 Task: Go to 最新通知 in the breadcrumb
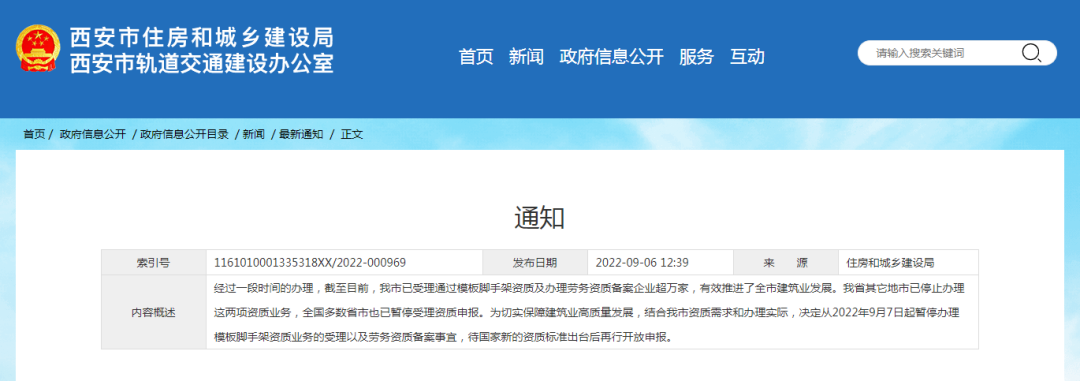coord(301,134)
